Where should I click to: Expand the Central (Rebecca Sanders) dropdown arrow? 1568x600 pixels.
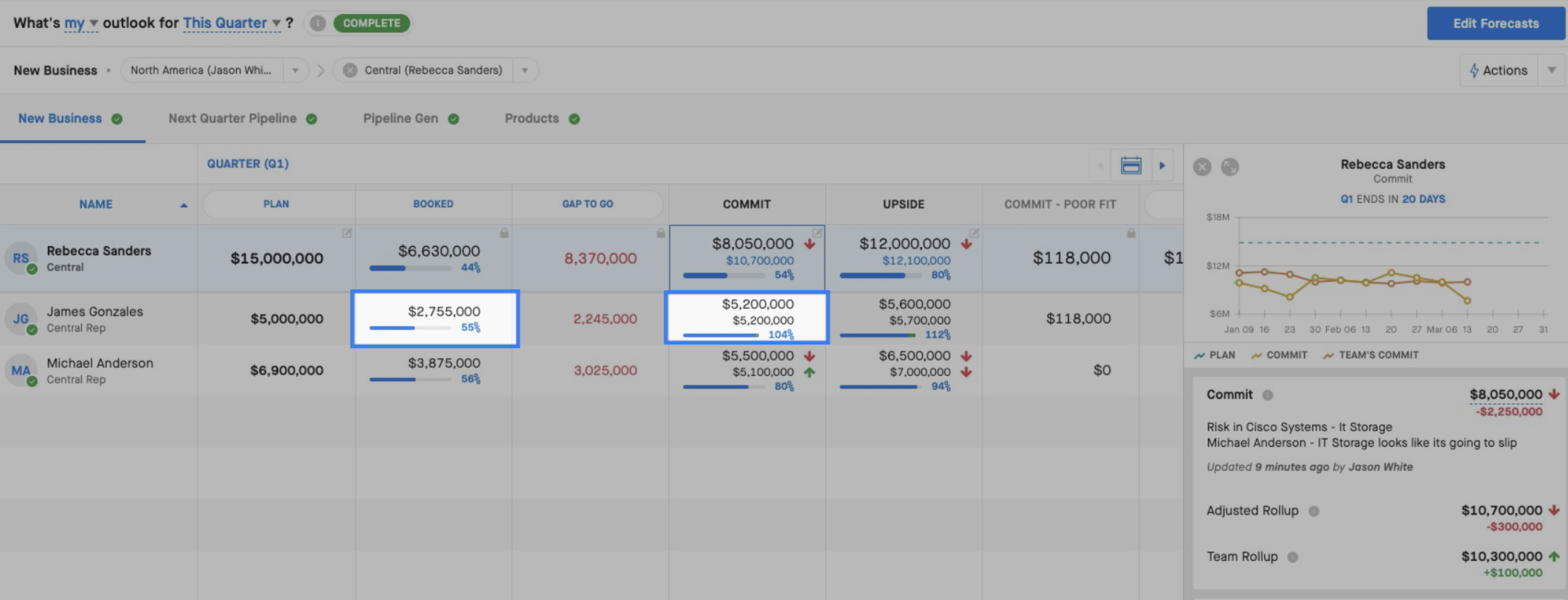click(x=525, y=70)
